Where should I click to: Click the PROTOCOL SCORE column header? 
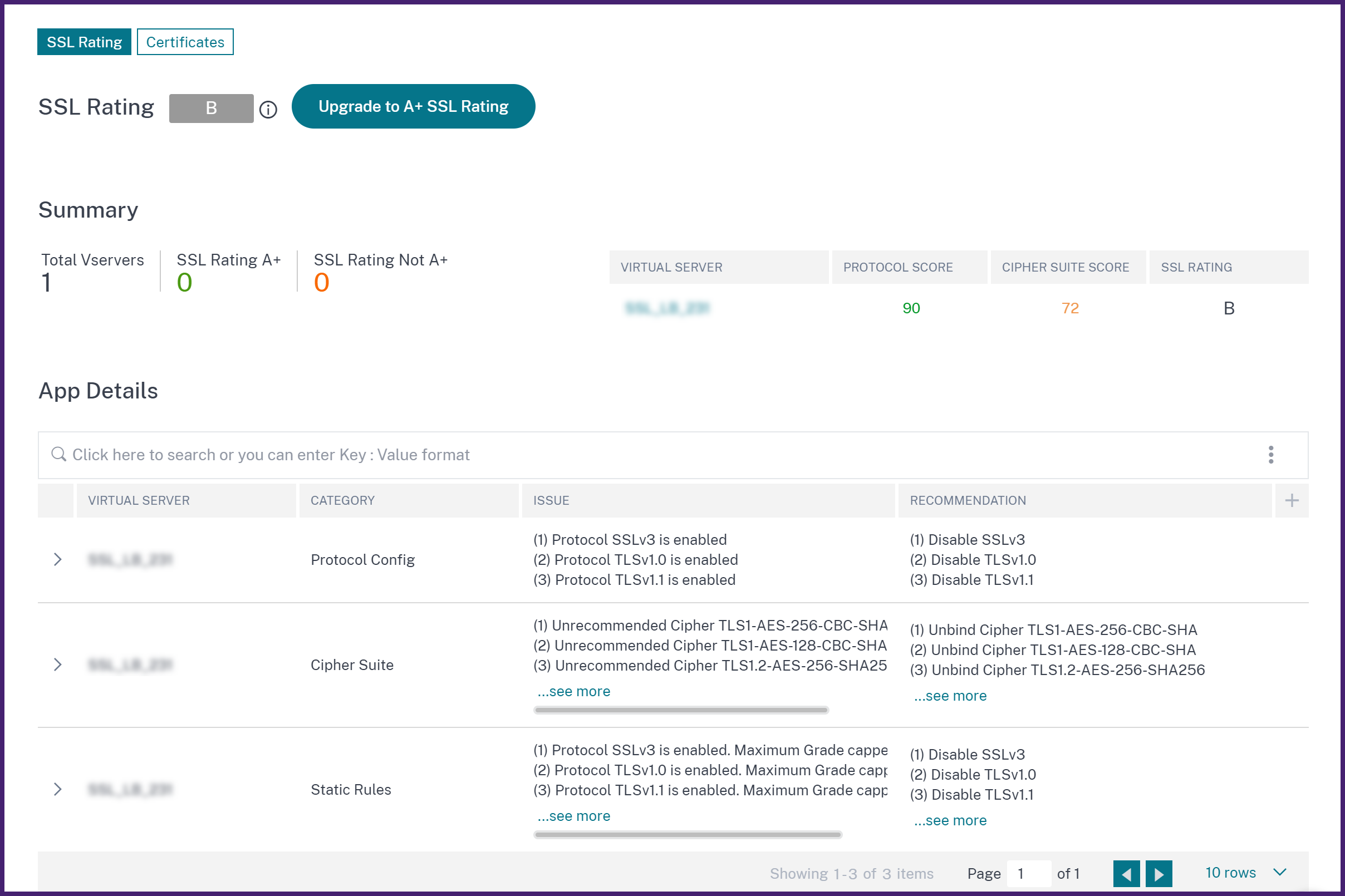point(909,267)
